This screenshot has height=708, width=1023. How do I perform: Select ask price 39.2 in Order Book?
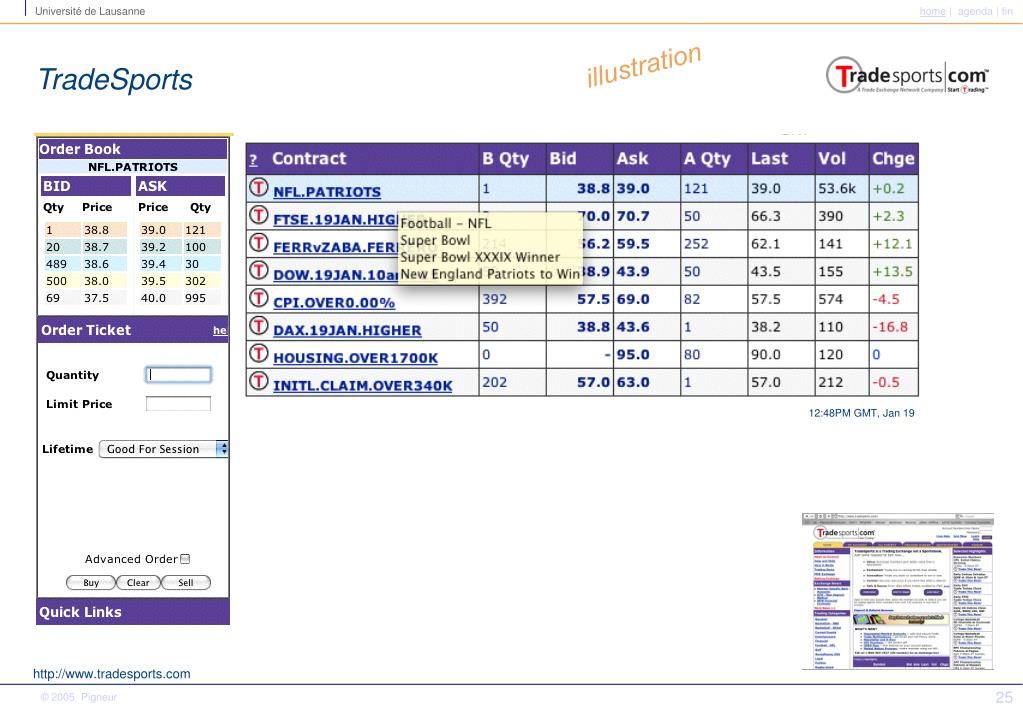(x=153, y=247)
